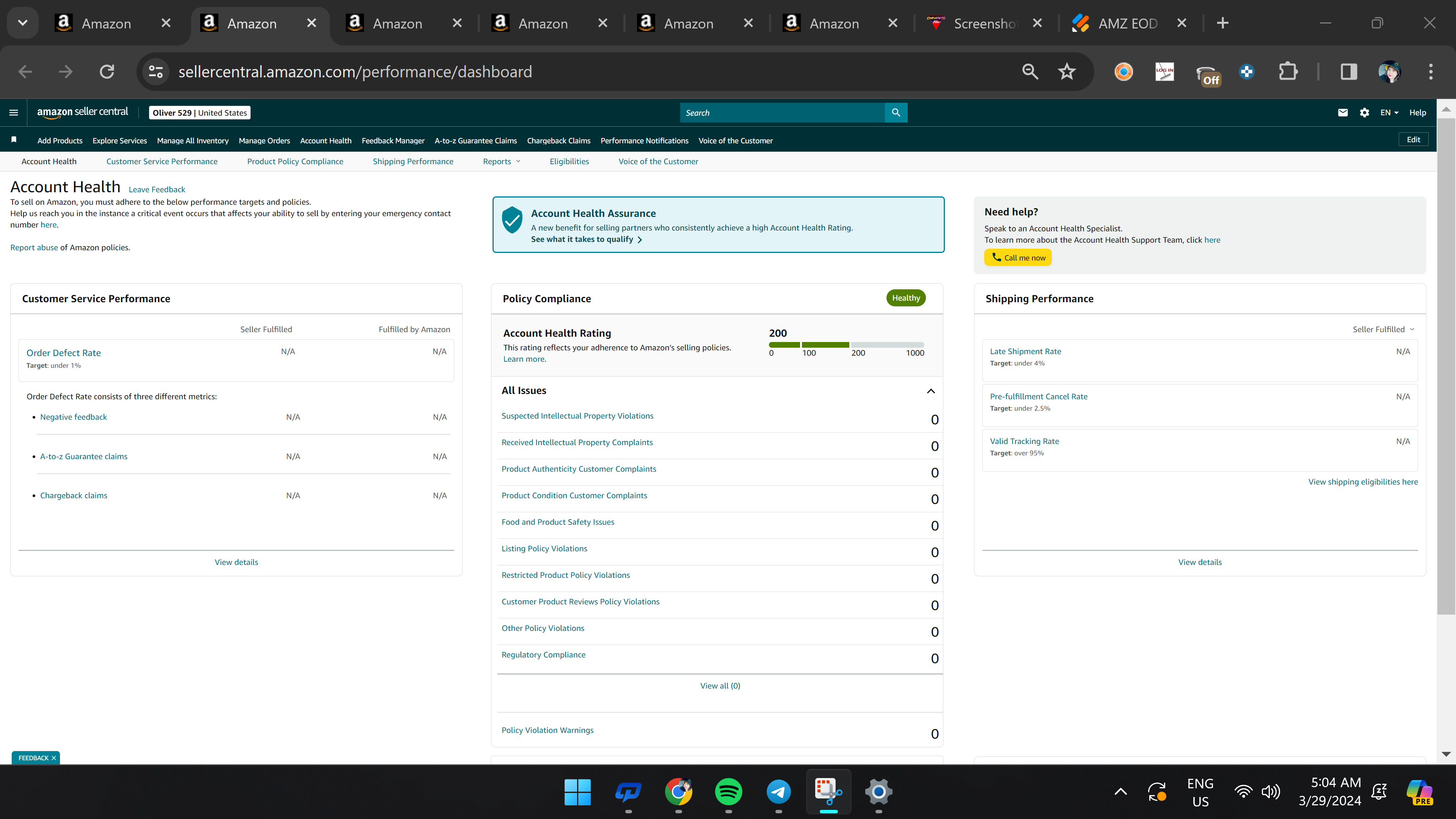Open the Oliver 529 United States account switcher

click(200, 113)
